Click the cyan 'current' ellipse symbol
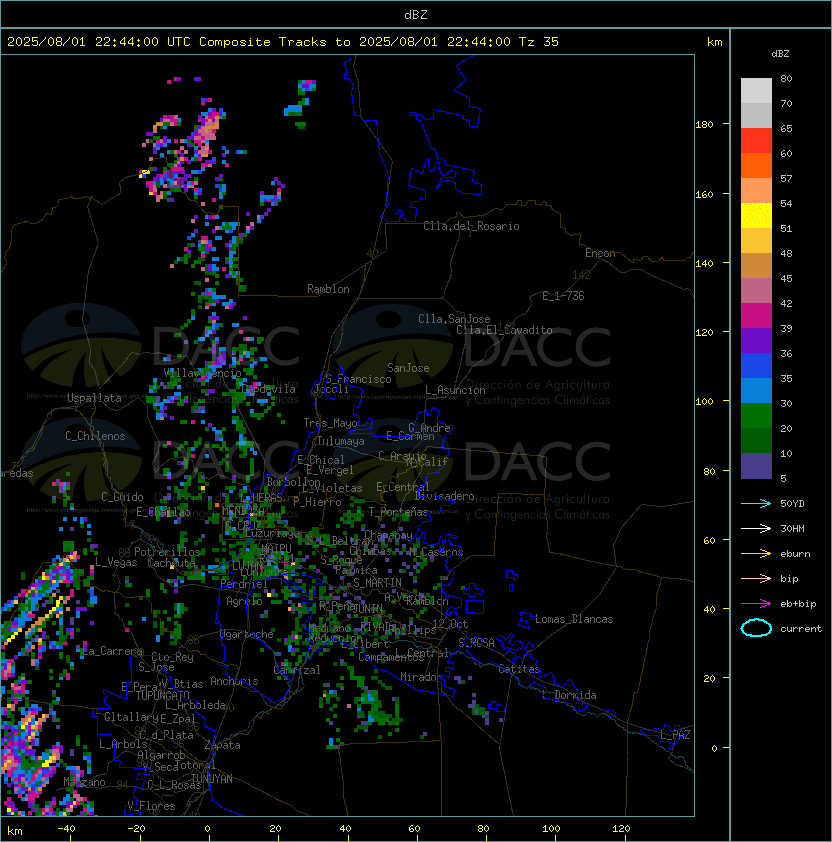This screenshot has width=832, height=842. point(756,628)
